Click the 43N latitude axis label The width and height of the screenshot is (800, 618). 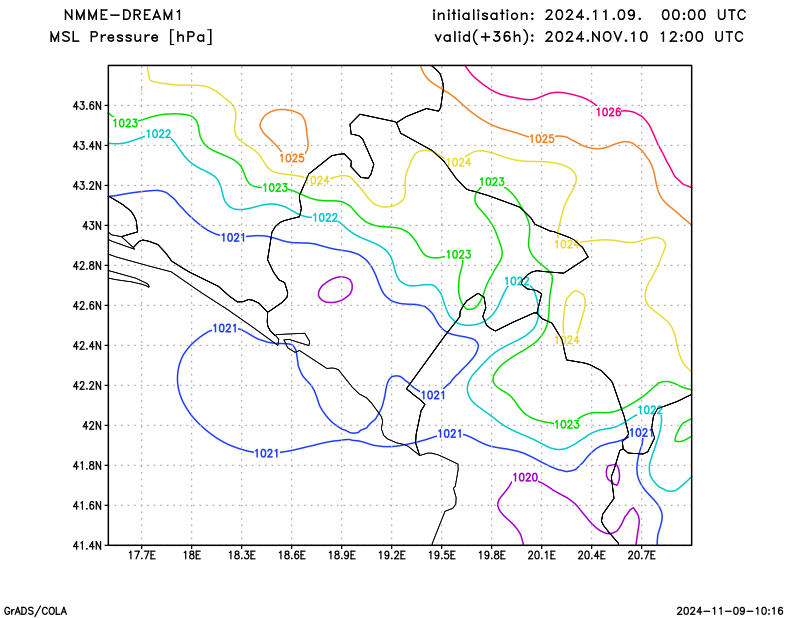(x=92, y=226)
